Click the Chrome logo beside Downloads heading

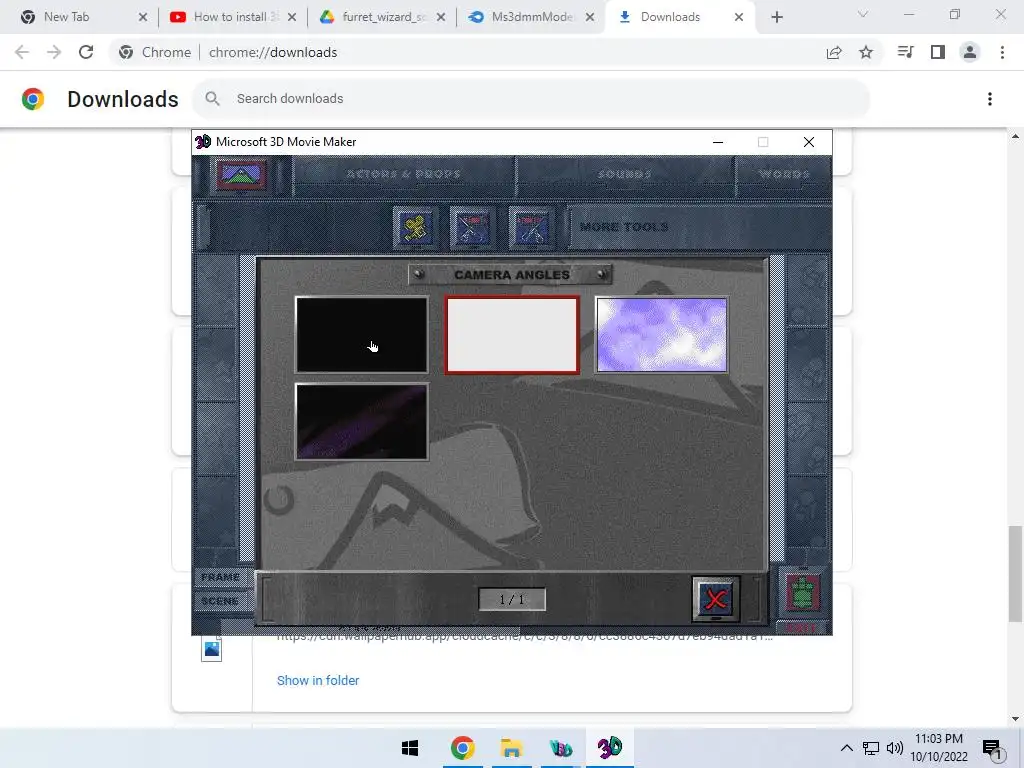33,99
